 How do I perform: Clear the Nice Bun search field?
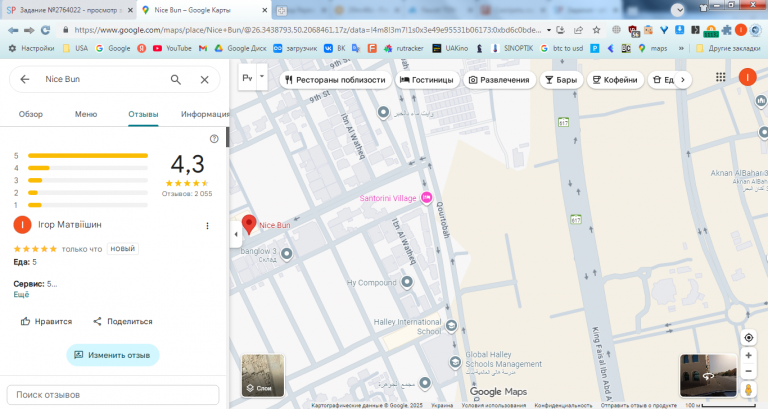(x=205, y=79)
